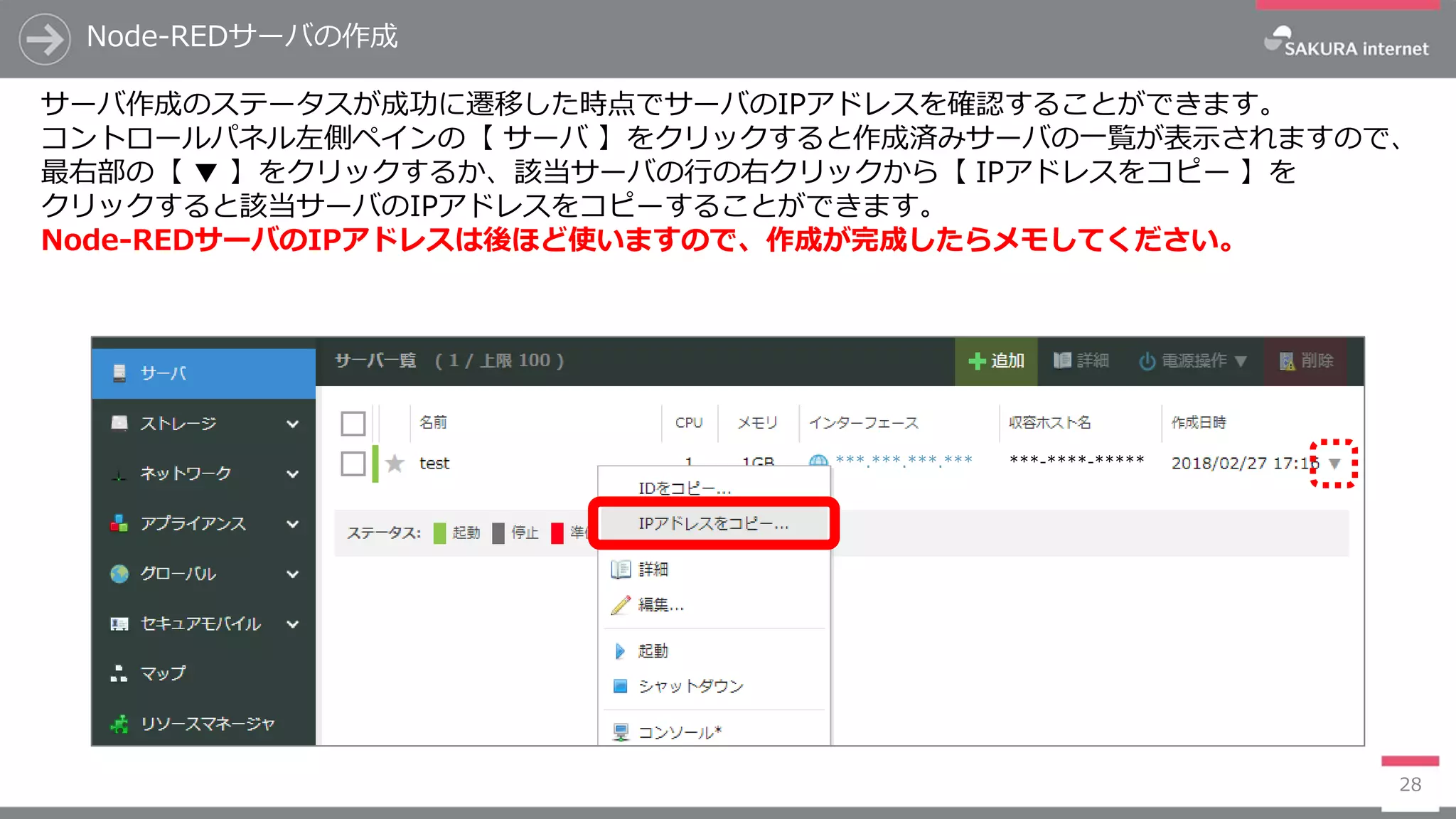Click the interface globe icon in test row
The width and height of the screenshot is (1456, 819).
(818, 461)
